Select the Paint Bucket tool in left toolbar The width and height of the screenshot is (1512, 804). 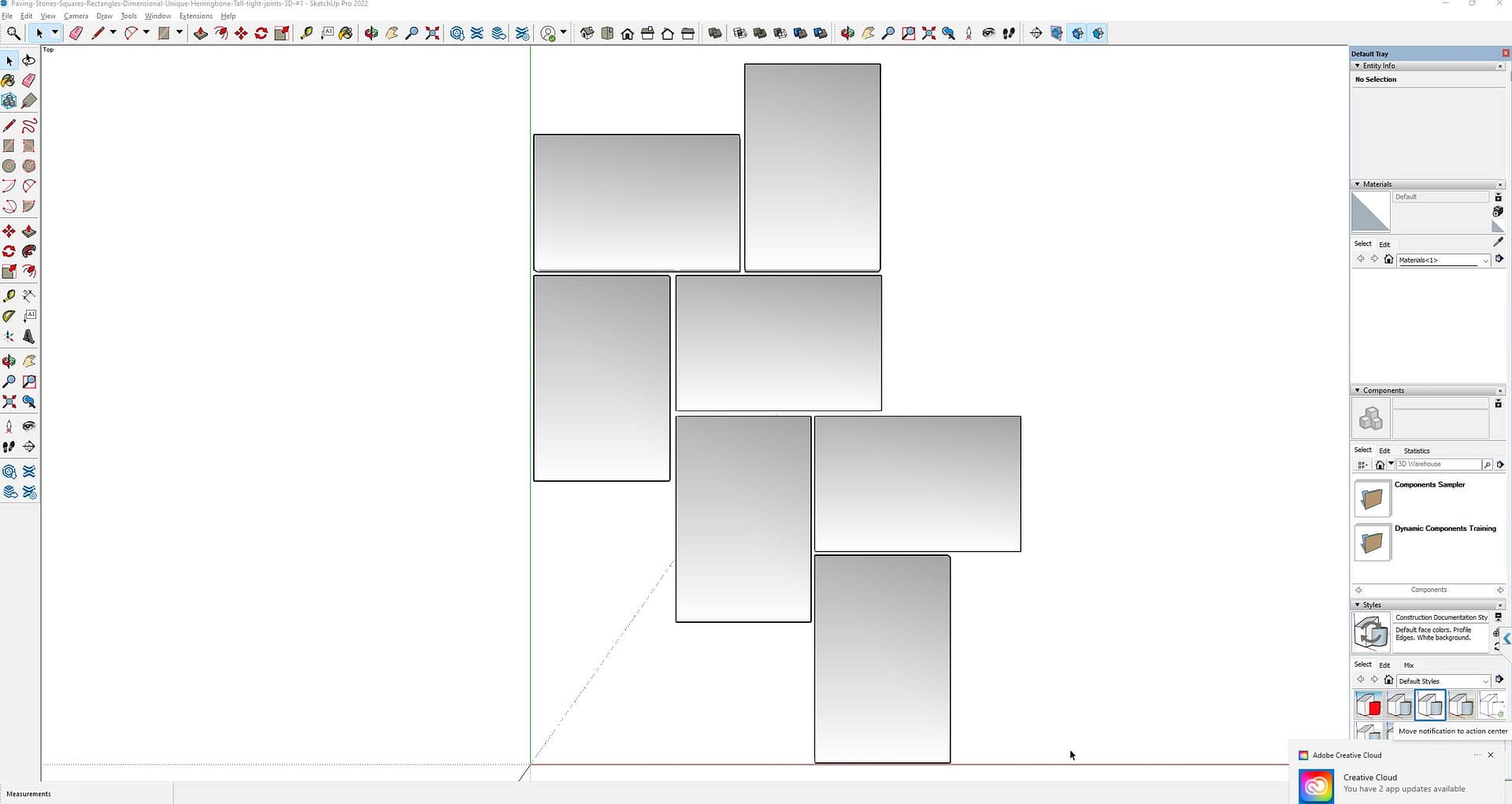tap(9, 80)
